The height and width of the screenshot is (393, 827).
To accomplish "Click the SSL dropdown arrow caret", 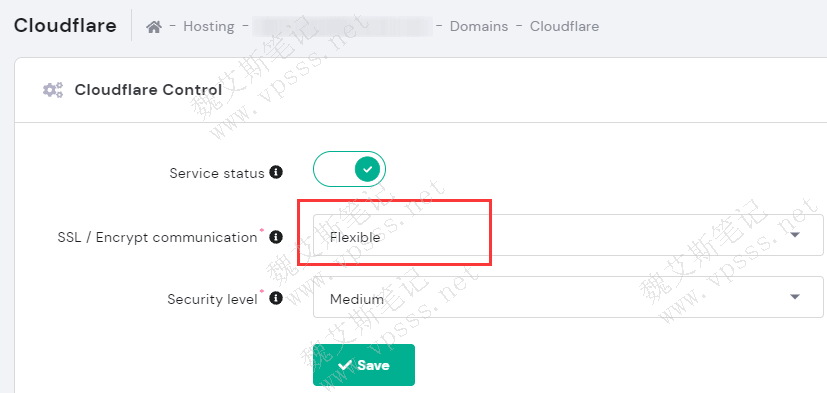I will (795, 235).
